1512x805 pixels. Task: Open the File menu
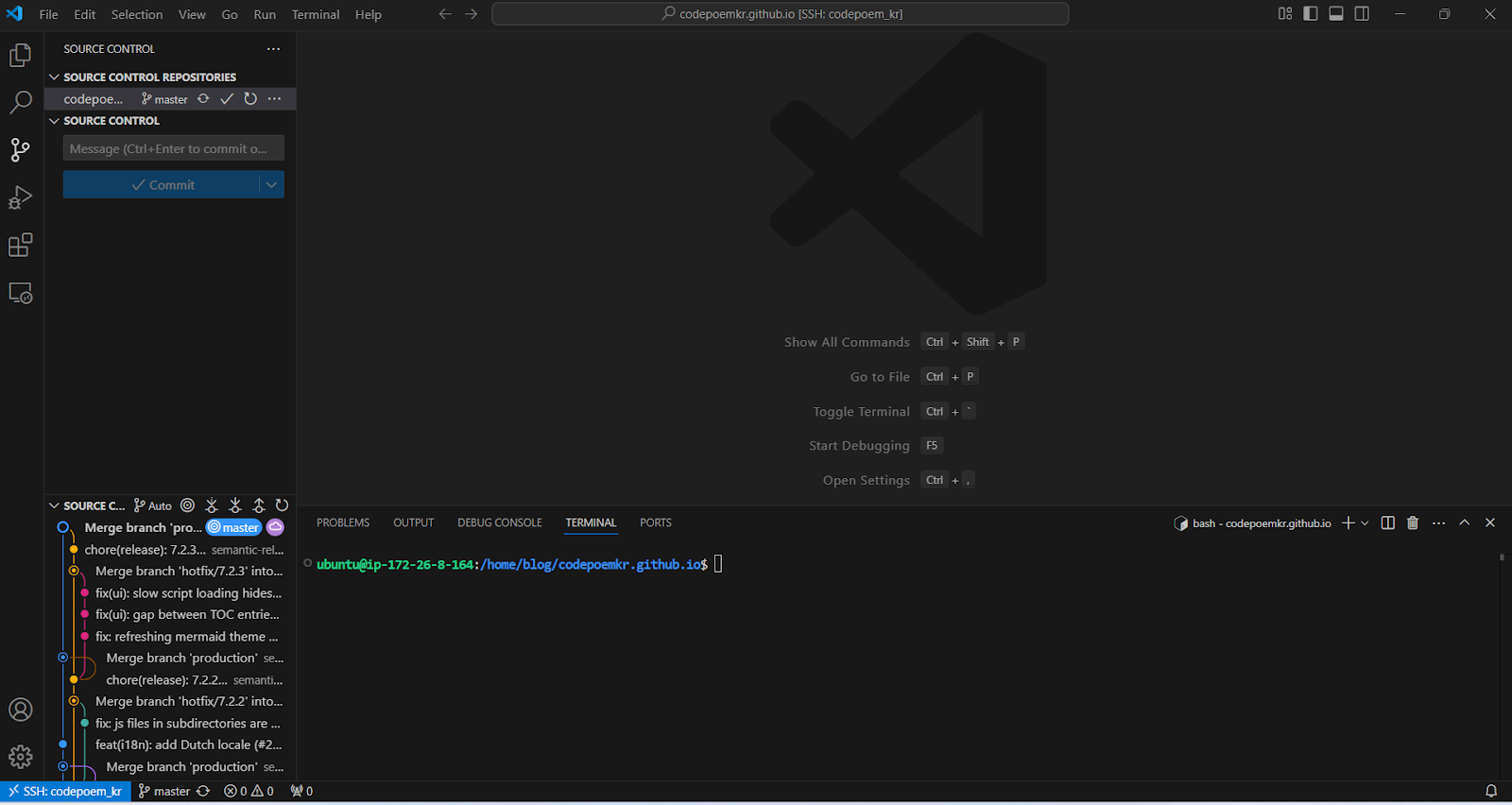click(49, 14)
